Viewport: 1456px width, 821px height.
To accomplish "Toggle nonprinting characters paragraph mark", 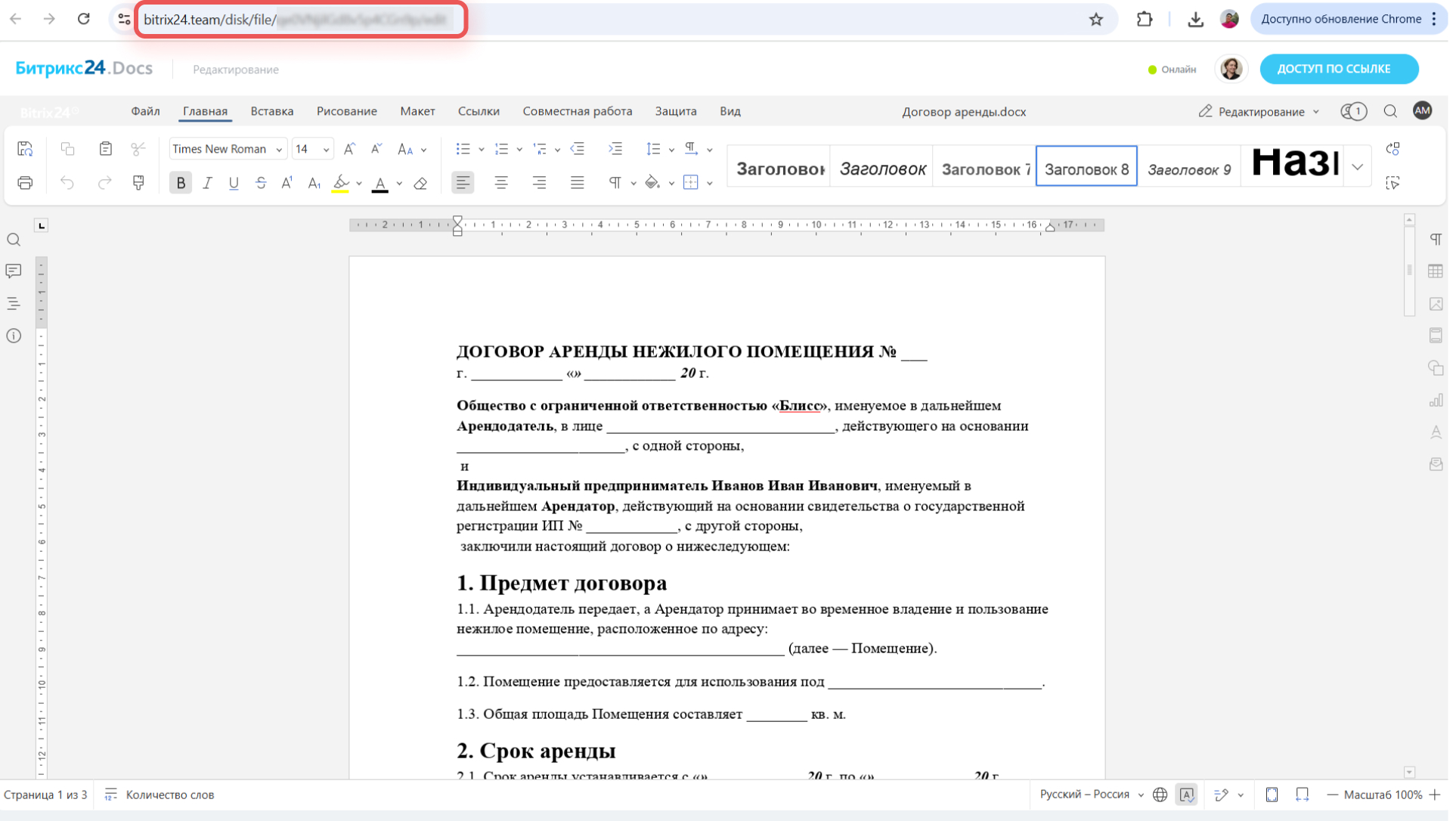I will pyautogui.click(x=615, y=183).
